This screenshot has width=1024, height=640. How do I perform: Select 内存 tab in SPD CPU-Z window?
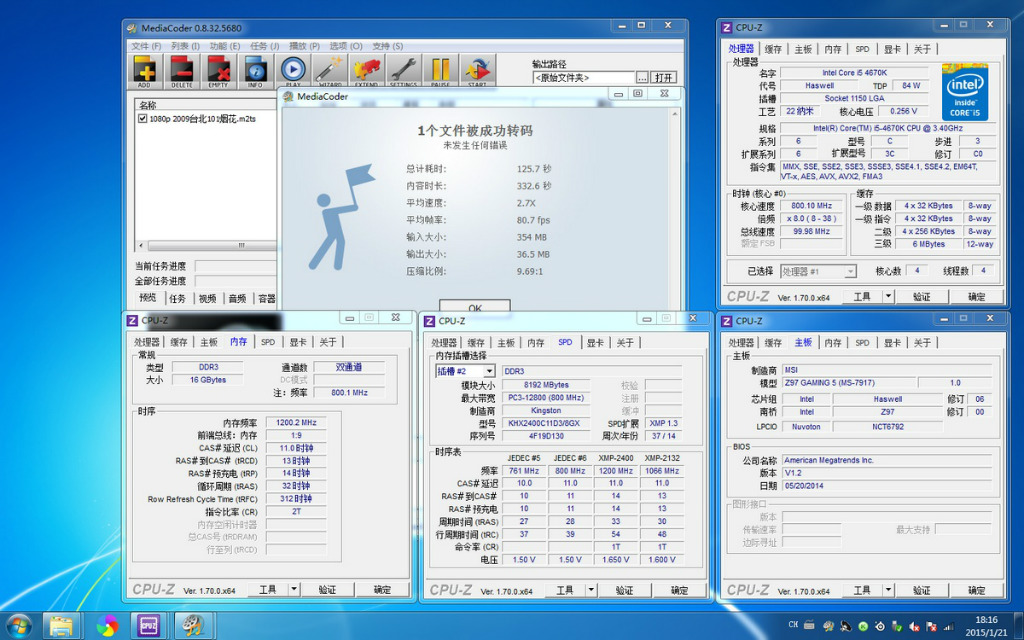click(536, 342)
